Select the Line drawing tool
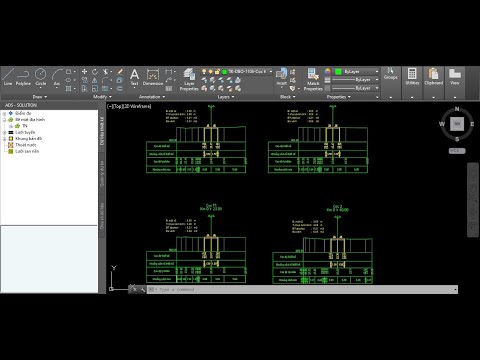 pos(8,77)
